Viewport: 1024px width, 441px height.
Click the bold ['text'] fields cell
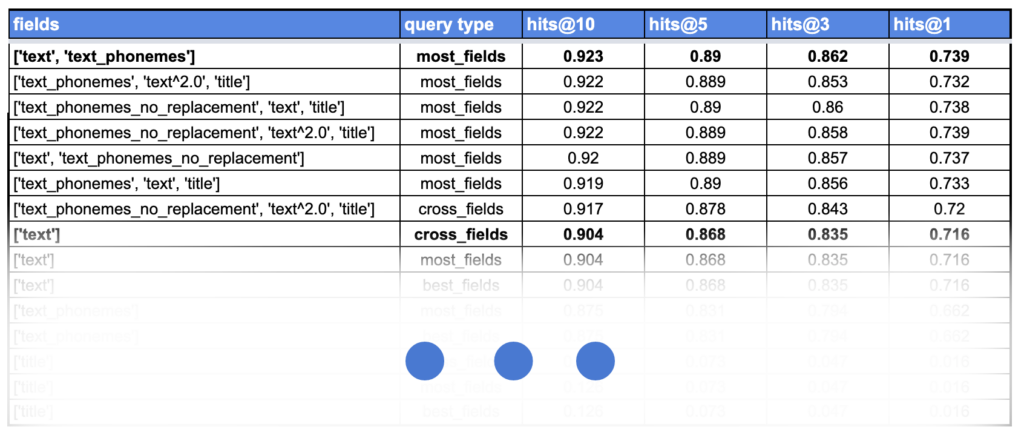click(34, 235)
